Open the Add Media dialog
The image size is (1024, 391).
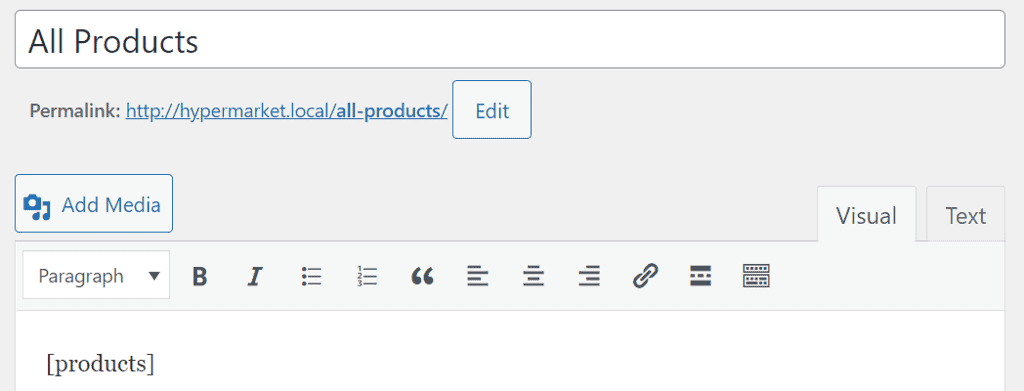point(94,203)
